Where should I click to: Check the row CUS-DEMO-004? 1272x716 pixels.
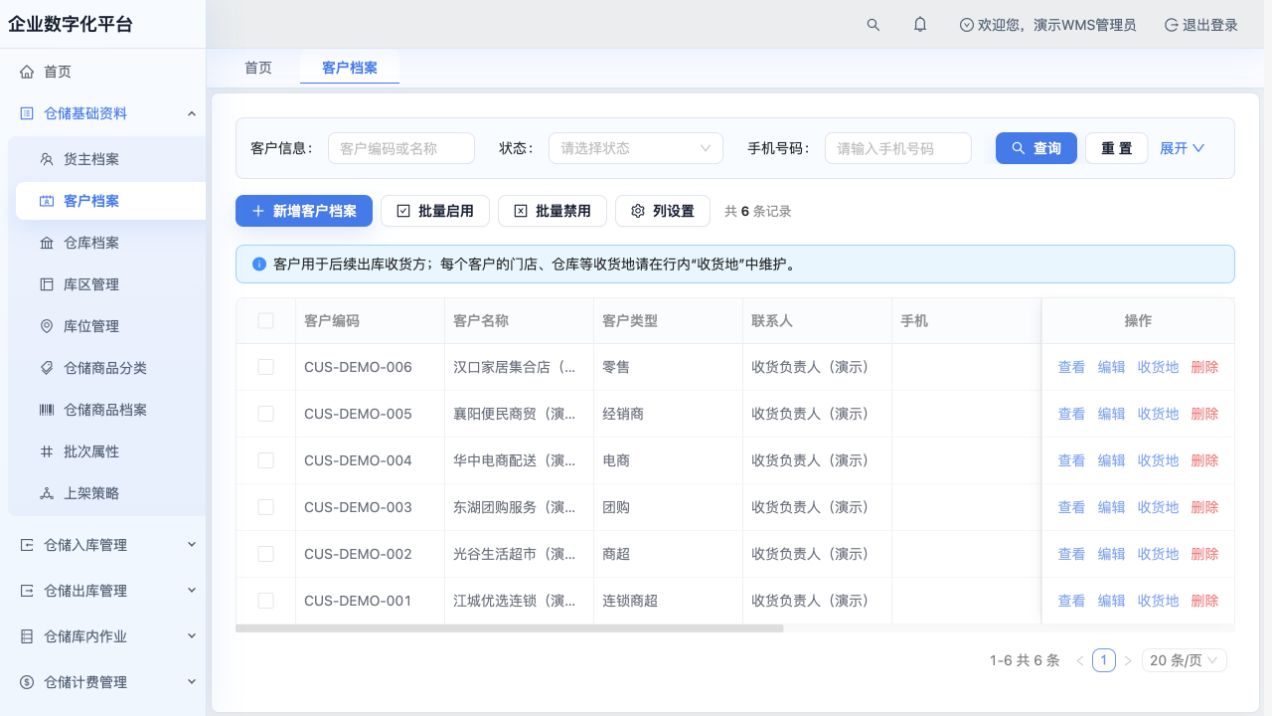point(265,461)
